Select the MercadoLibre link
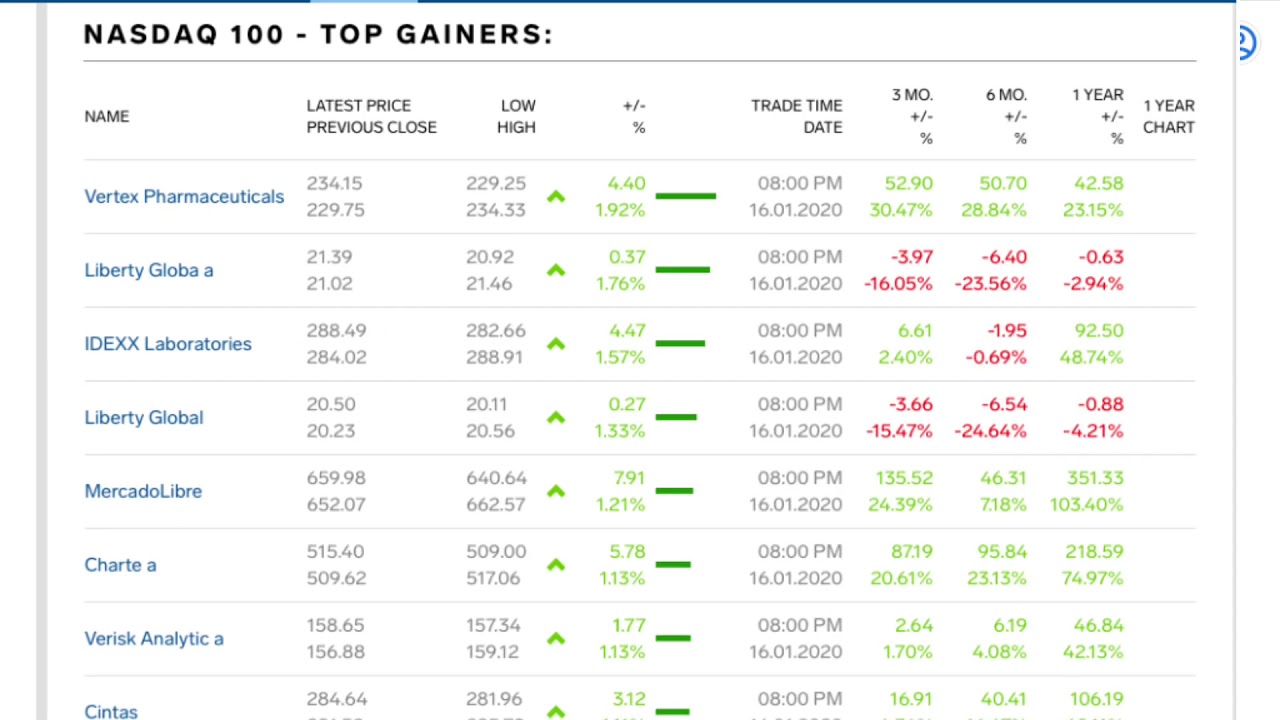1280x720 pixels. tap(143, 491)
